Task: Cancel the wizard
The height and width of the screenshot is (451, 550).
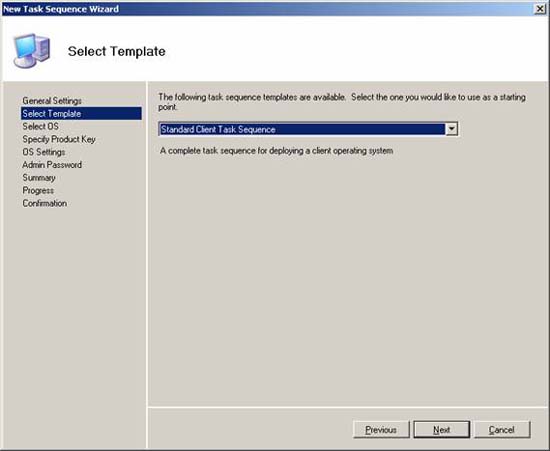Action: pyautogui.click(x=502, y=430)
